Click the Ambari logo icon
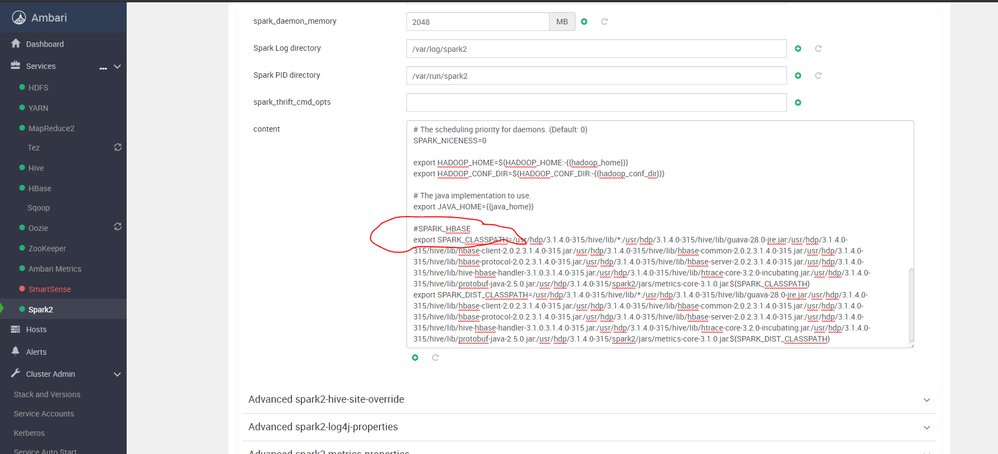The image size is (998, 454). point(20,17)
